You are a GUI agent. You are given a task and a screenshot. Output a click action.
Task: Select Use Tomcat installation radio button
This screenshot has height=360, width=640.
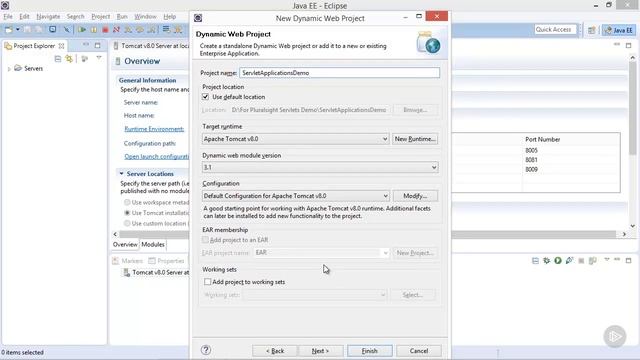pyautogui.click(x=127, y=213)
